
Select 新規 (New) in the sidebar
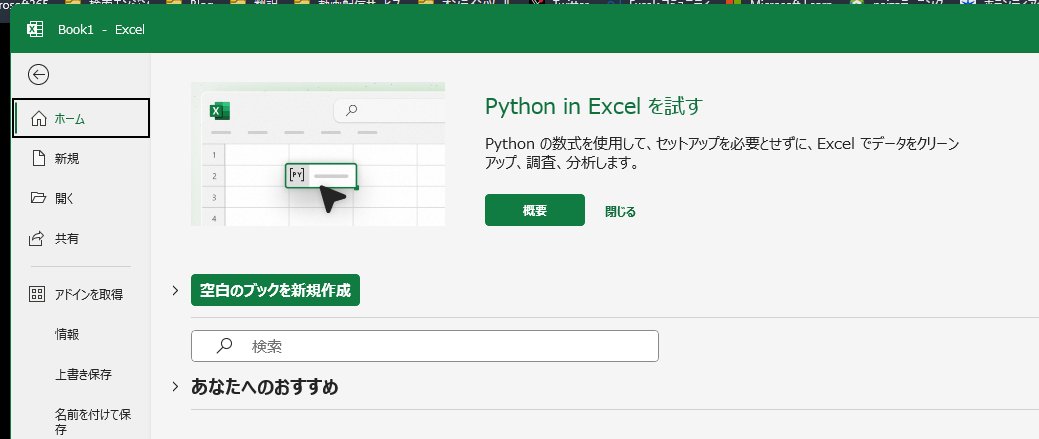(81, 159)
